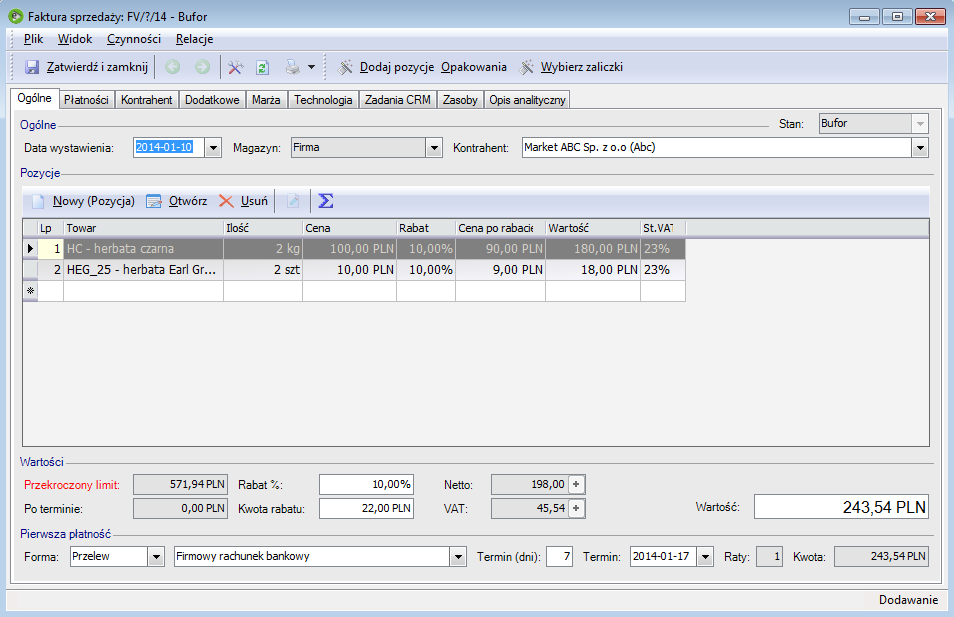Open the Plik menu
This screenshot has width=954, height=617.
pyautogui.click(x=33, y=39)
